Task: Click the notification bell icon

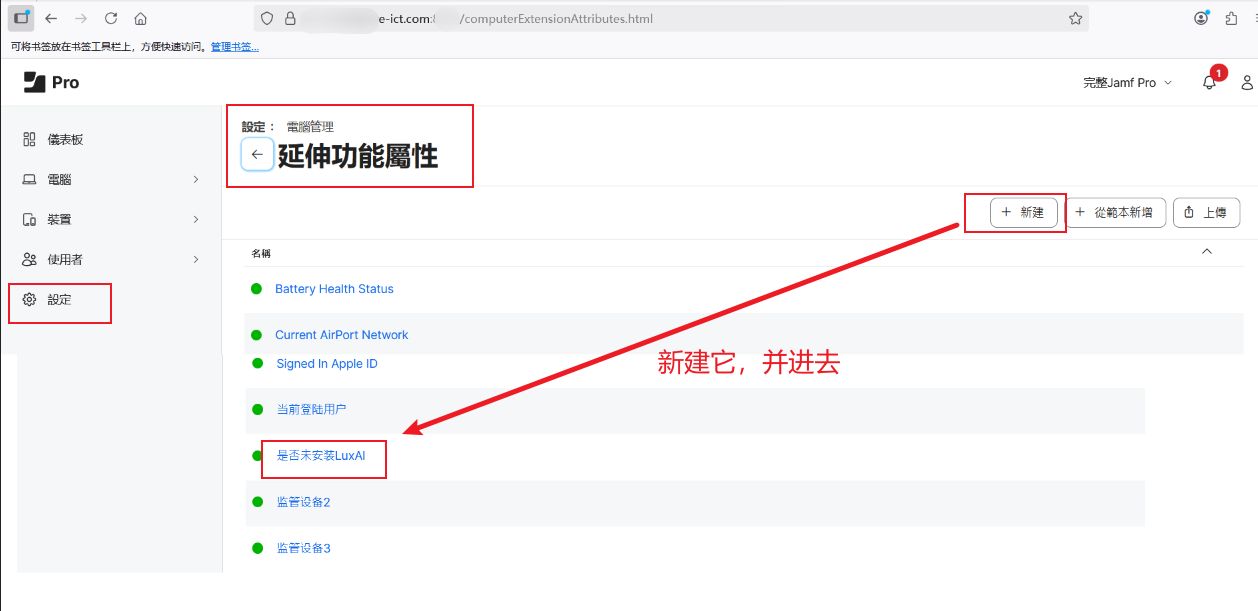Action: pyautogui.click(x=1209, y=83)
